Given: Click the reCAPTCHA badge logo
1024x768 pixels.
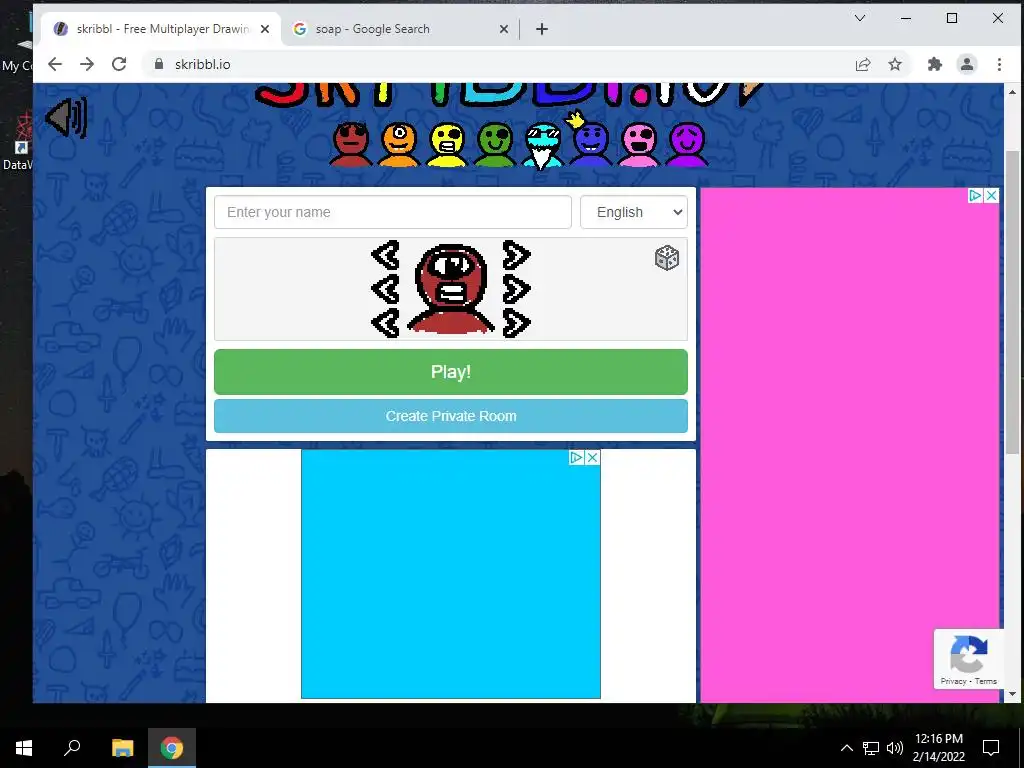Looking at the screenshot, I should click(x=968, y=654).
